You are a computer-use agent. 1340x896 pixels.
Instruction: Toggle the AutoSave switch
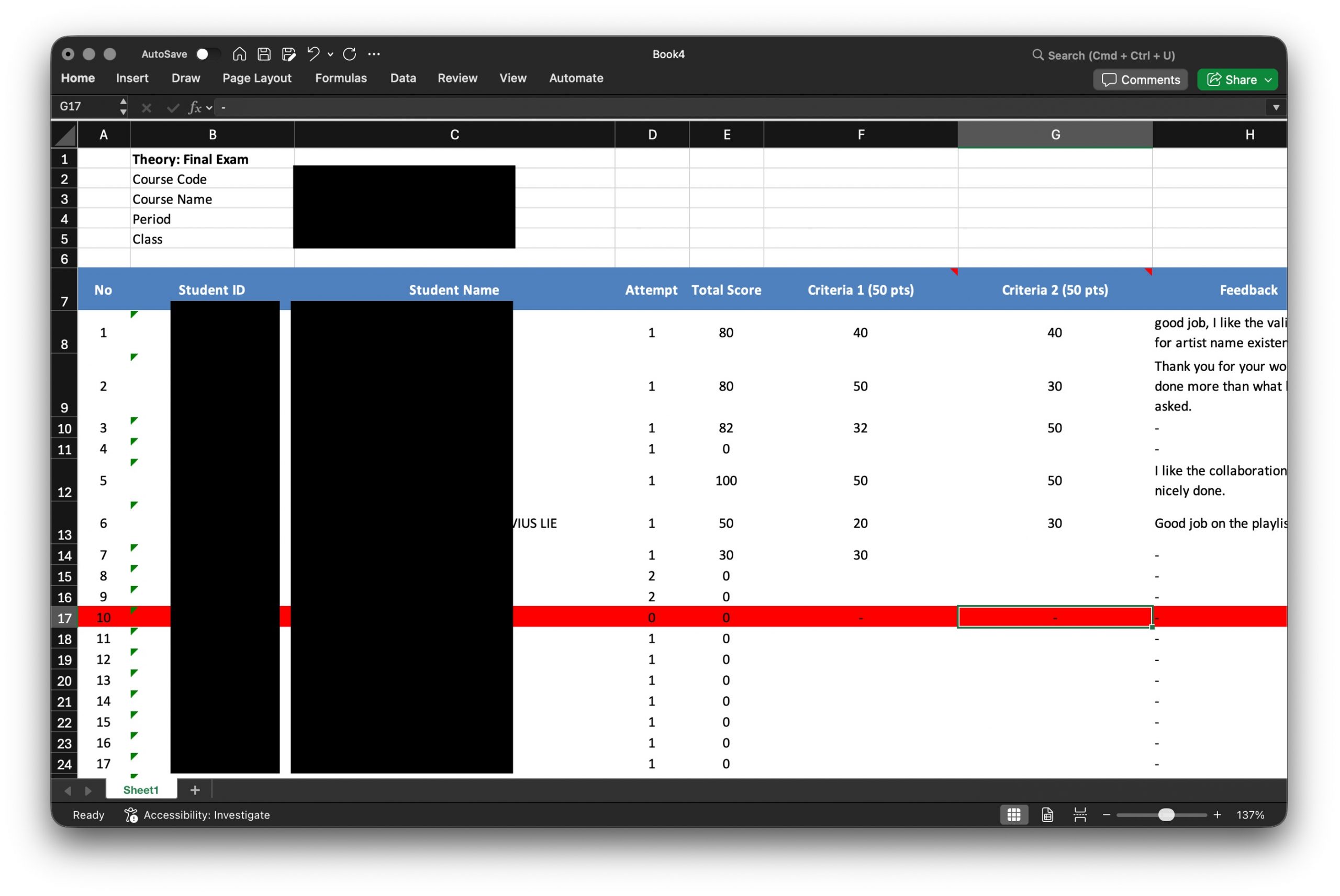click(x=207, y=54)
